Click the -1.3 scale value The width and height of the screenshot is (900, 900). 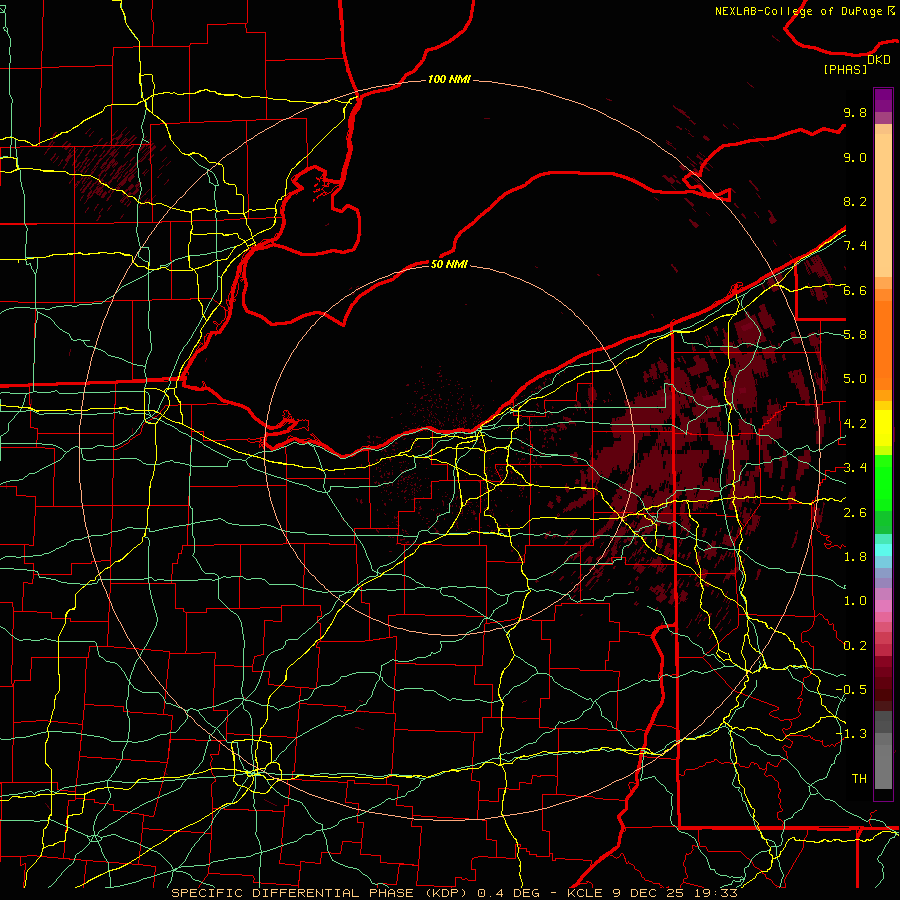coord(851,734)
